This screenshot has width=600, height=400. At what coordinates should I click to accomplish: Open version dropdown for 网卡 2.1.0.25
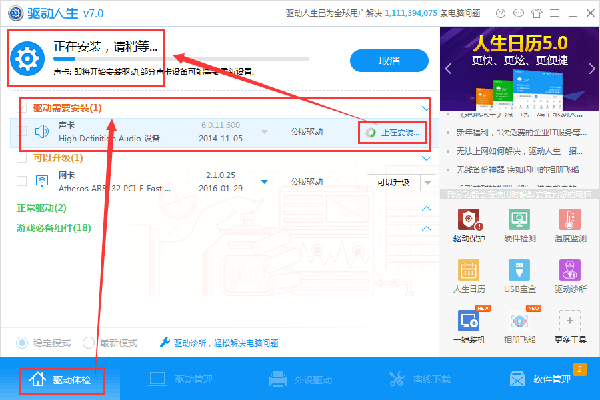tap(264, 181)
